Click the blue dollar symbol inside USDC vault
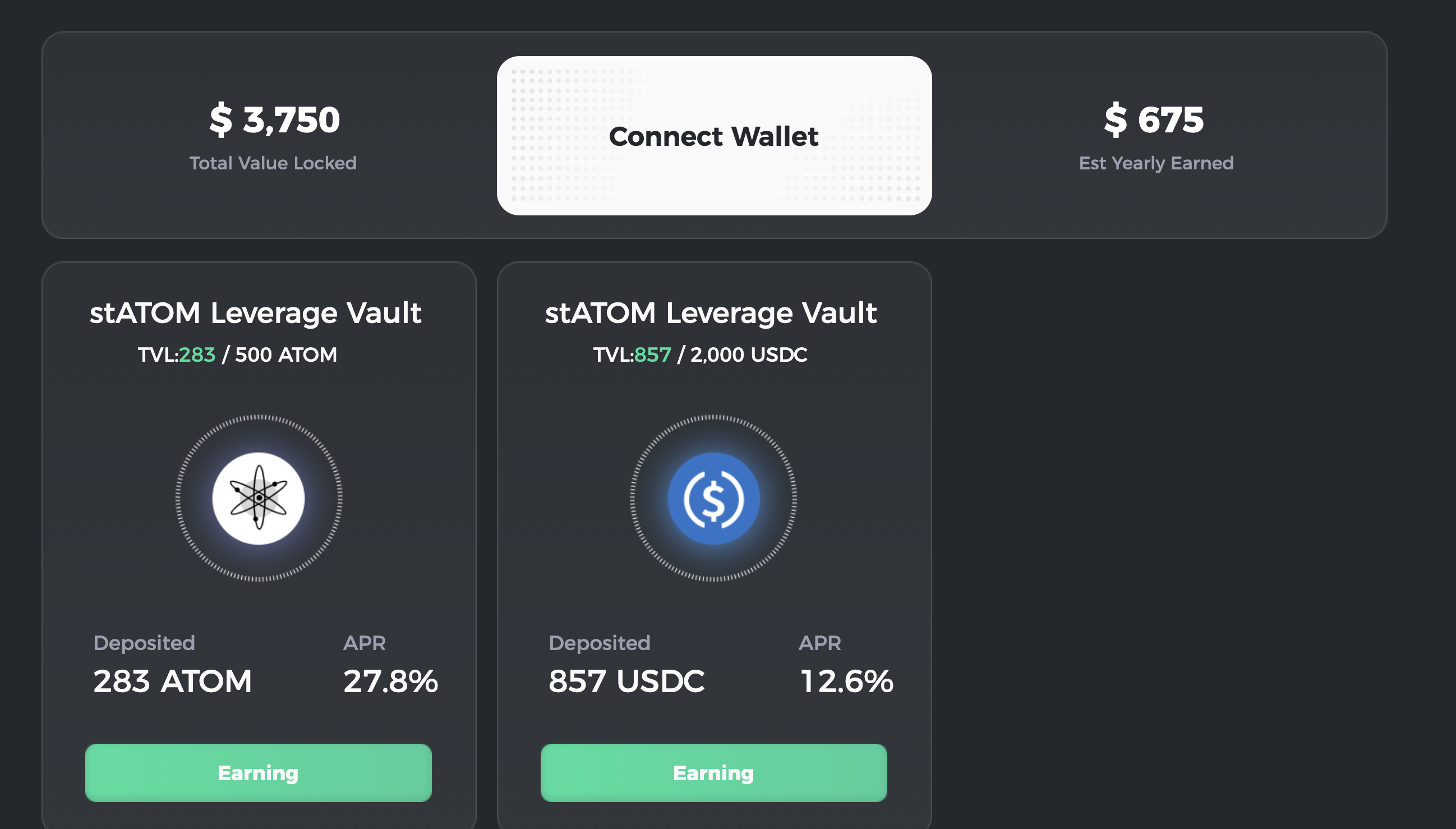The height and width of the screenshot is (829, 1456). click(x=715, y=498)
